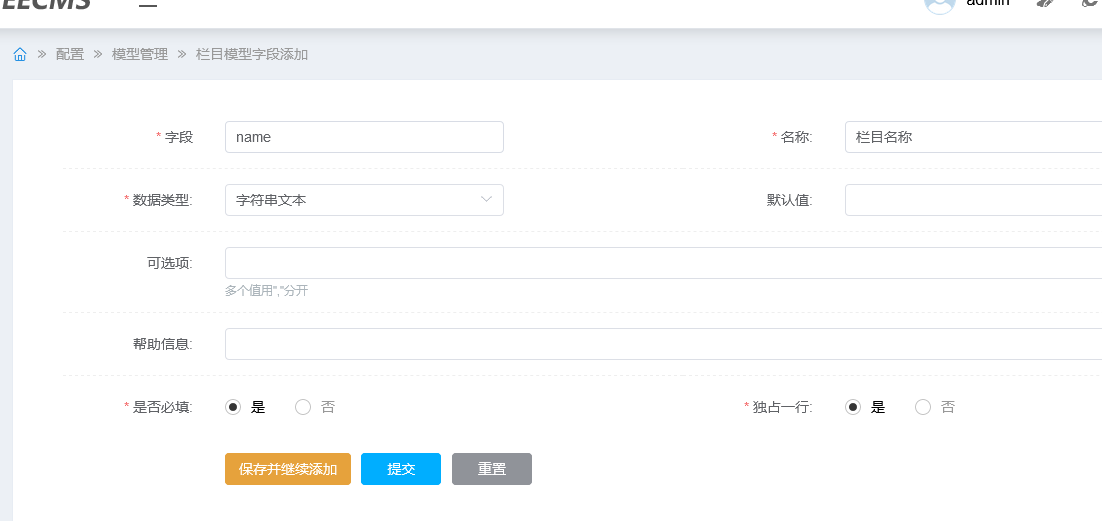Choose 是 for 独占一行

pyautogui.click(x=853, y=407)
